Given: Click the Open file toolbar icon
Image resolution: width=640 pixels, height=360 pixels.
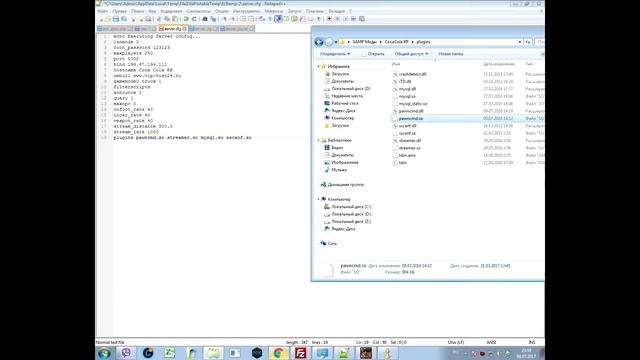Looking at the screenshot, I should tap(108, 19).
